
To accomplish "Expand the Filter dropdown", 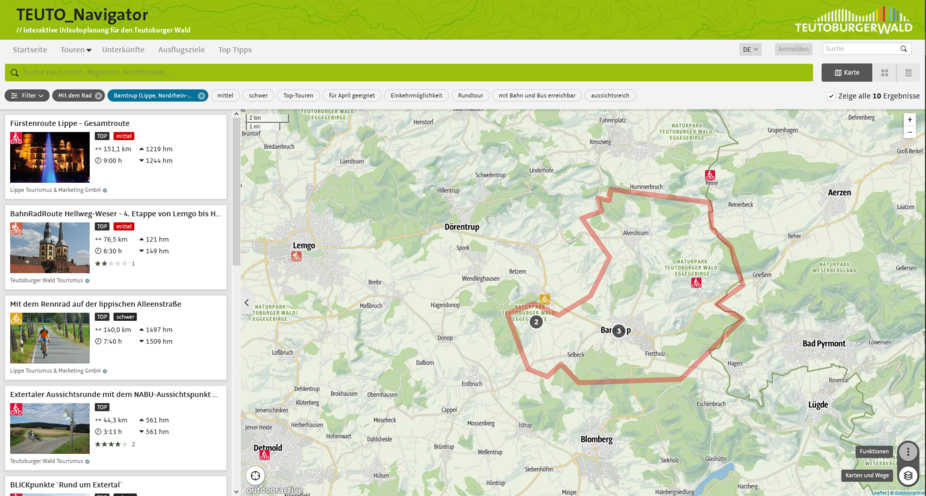I will coord(27,96).
